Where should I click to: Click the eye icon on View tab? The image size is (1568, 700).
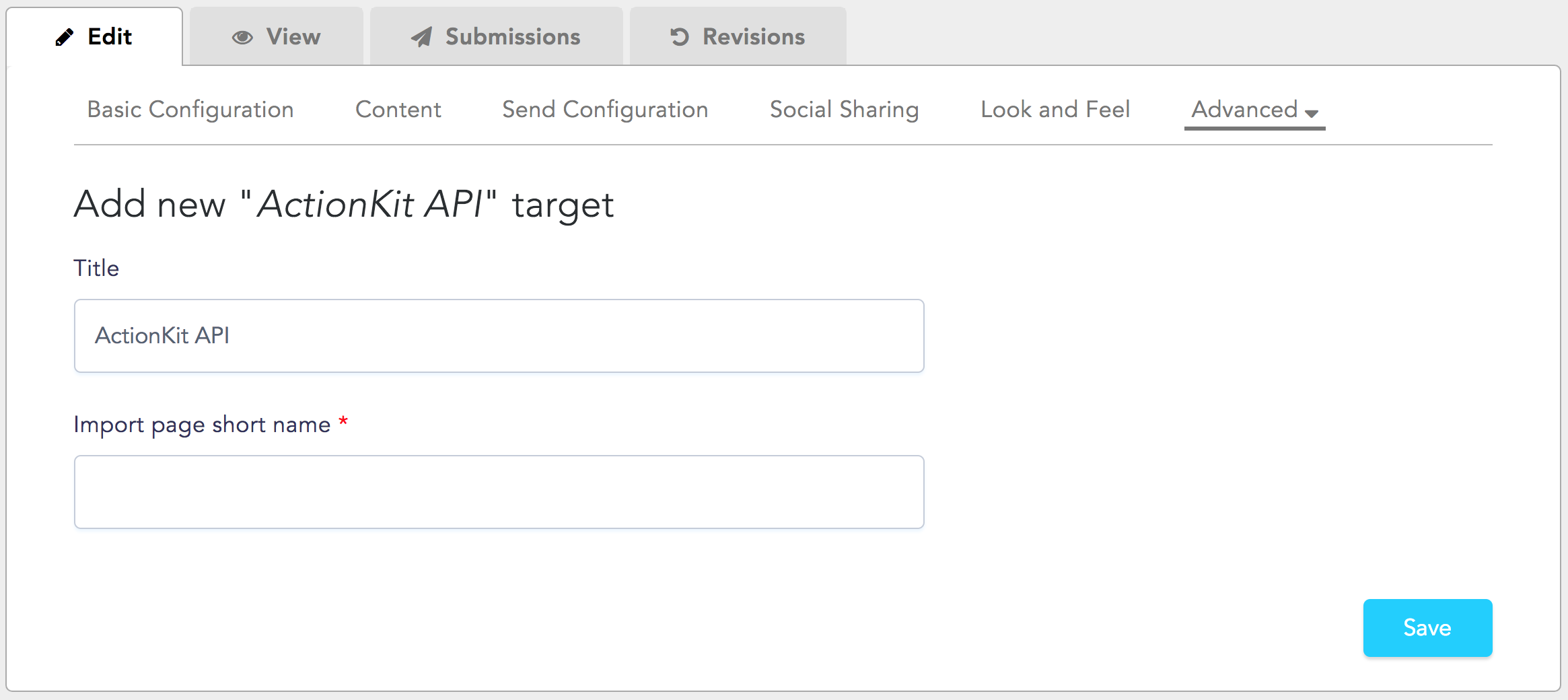[242, 38]
